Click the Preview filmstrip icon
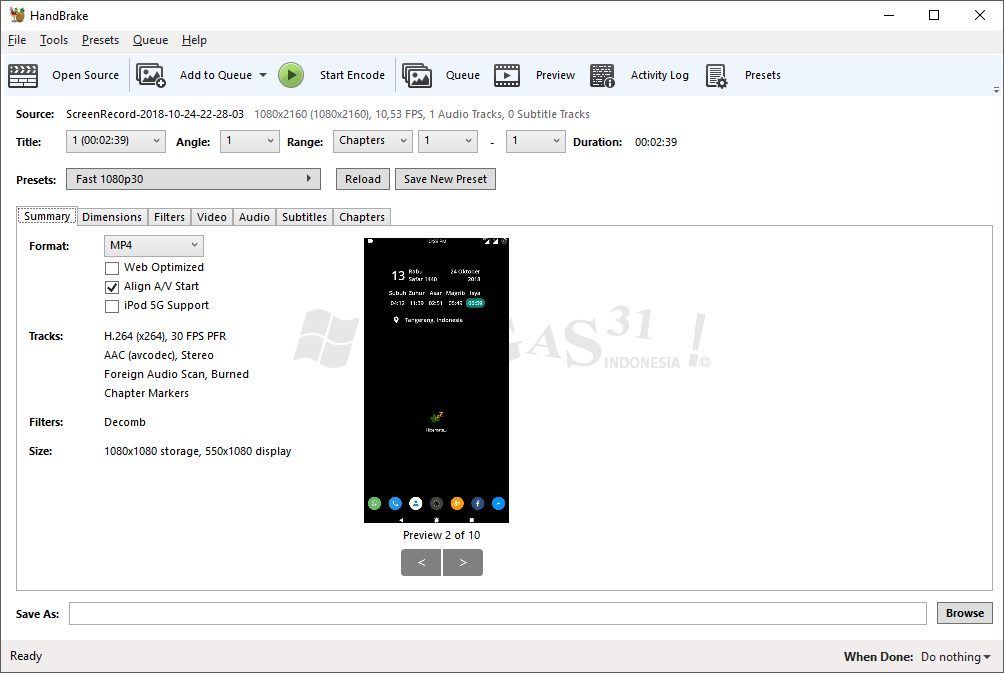 [506, 76]
